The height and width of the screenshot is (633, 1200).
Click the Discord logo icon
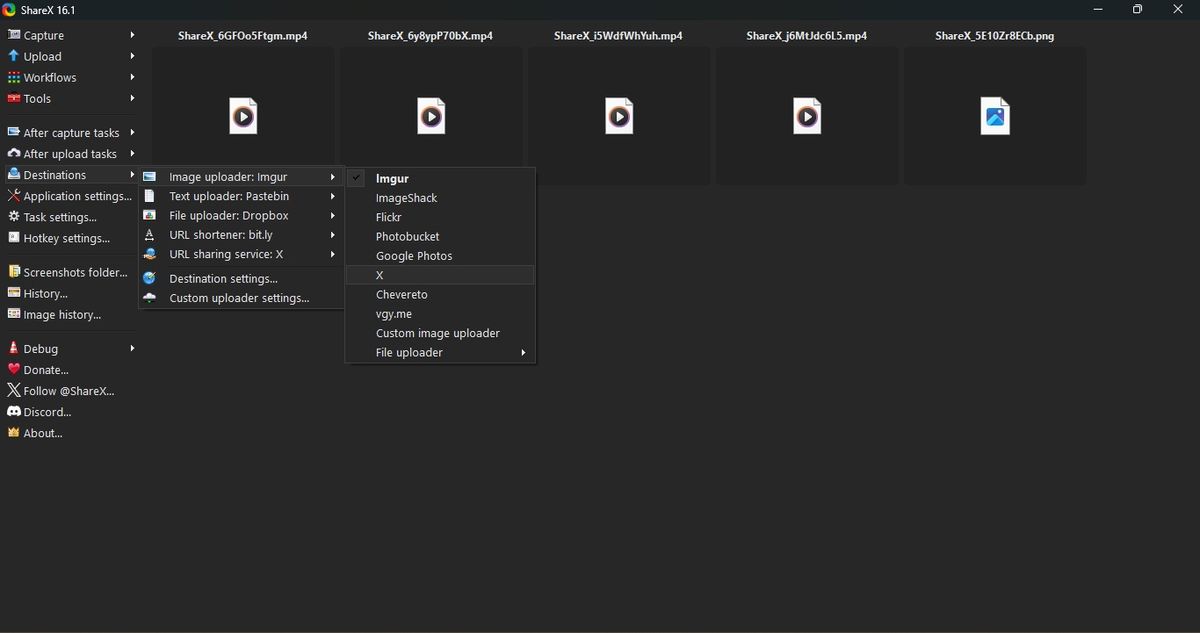click(14, 412)
